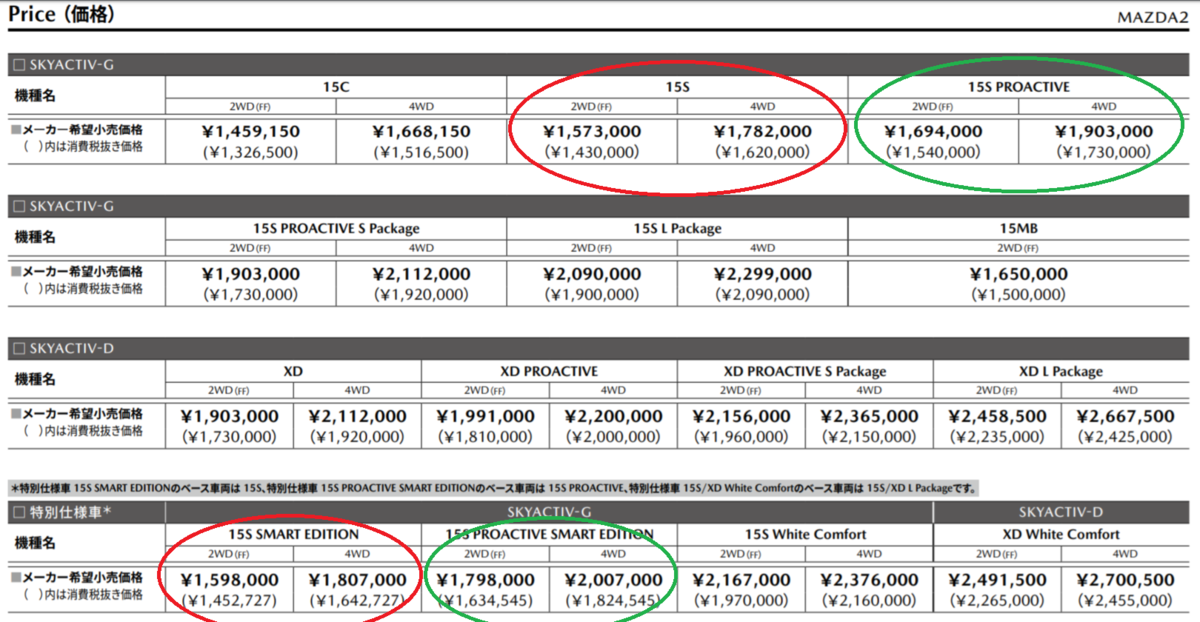Image resolution: width=1200 pixels, height=622 pixels.
Task: Click the 15S White Comfort 4WD price ¥2,376,000
Action: click(x=869, y=580)
